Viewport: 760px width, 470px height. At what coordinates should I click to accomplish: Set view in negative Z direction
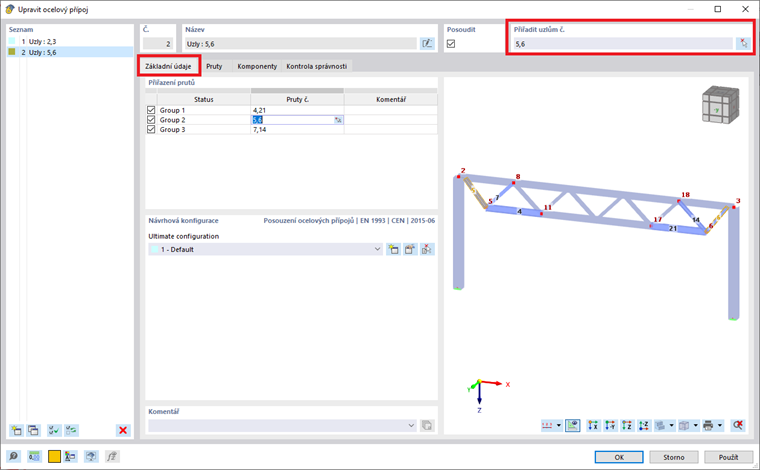644,425
